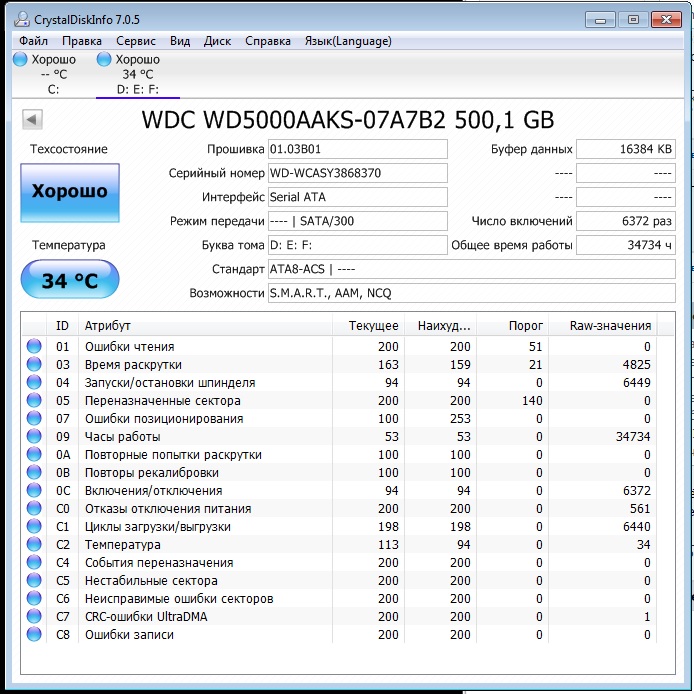
Task: Sort by the Raw-значения column header
Action: (x=603, y=326)
